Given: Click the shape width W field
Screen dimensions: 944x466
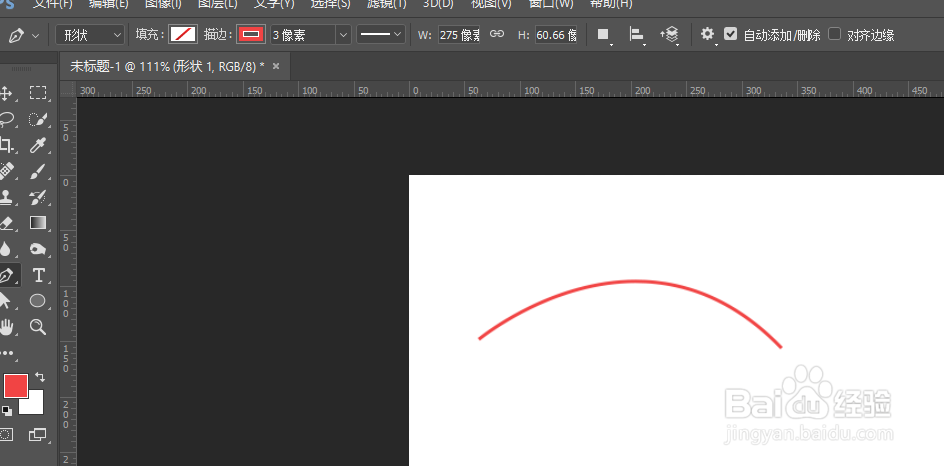Looking at the screenshot, I should (x=459, y=35).
